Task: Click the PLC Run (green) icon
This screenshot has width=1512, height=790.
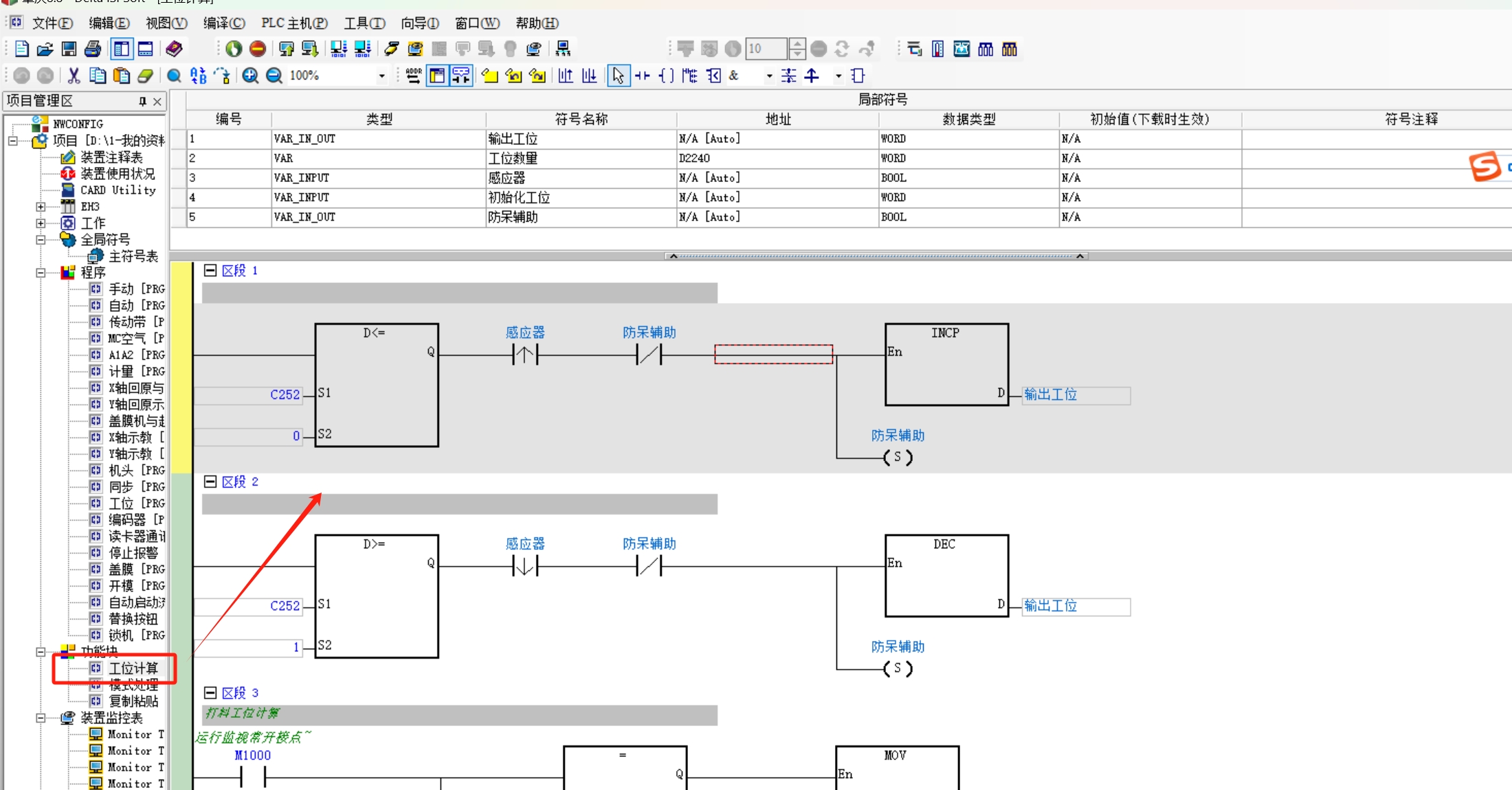Action: point(234,49)
